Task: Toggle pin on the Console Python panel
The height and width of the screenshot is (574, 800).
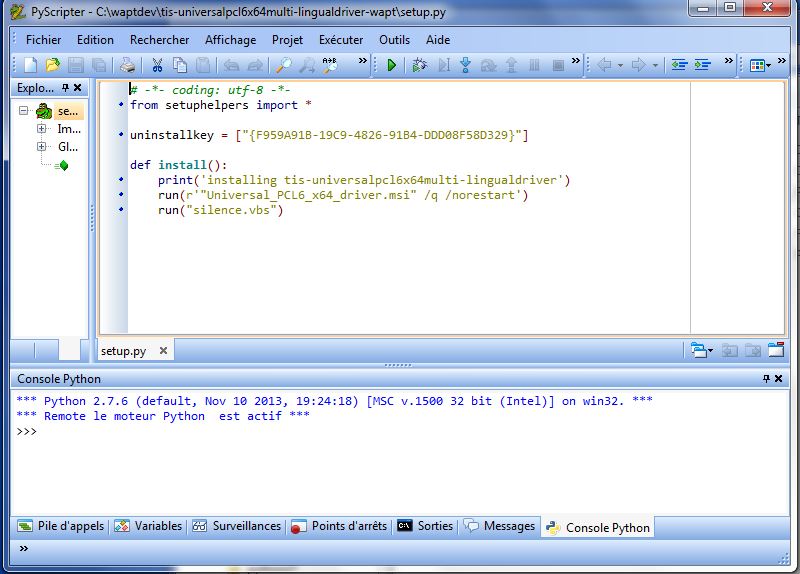Action: pos(766,379)
